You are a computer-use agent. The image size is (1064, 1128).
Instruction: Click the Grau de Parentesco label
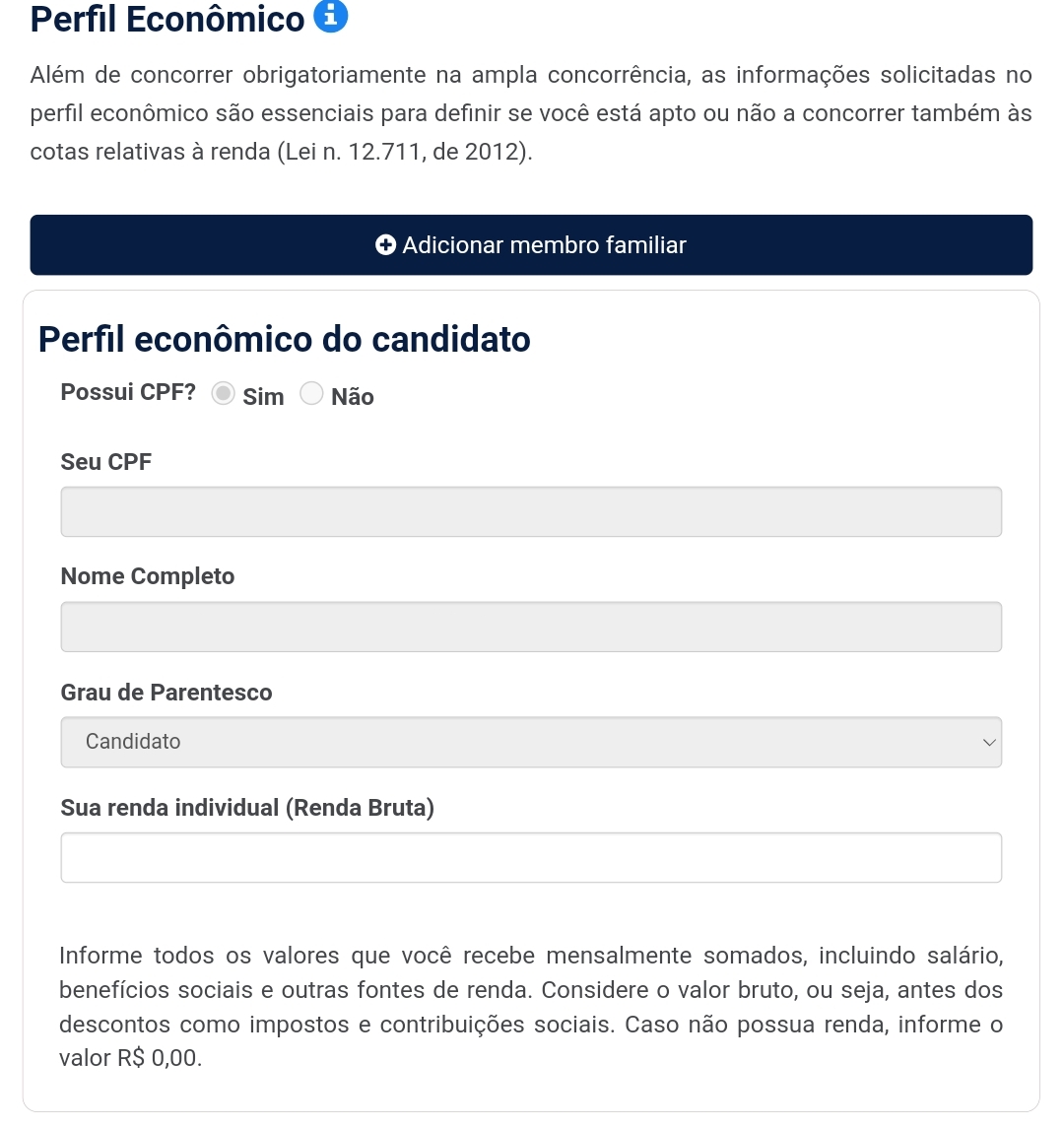(166, 693)
